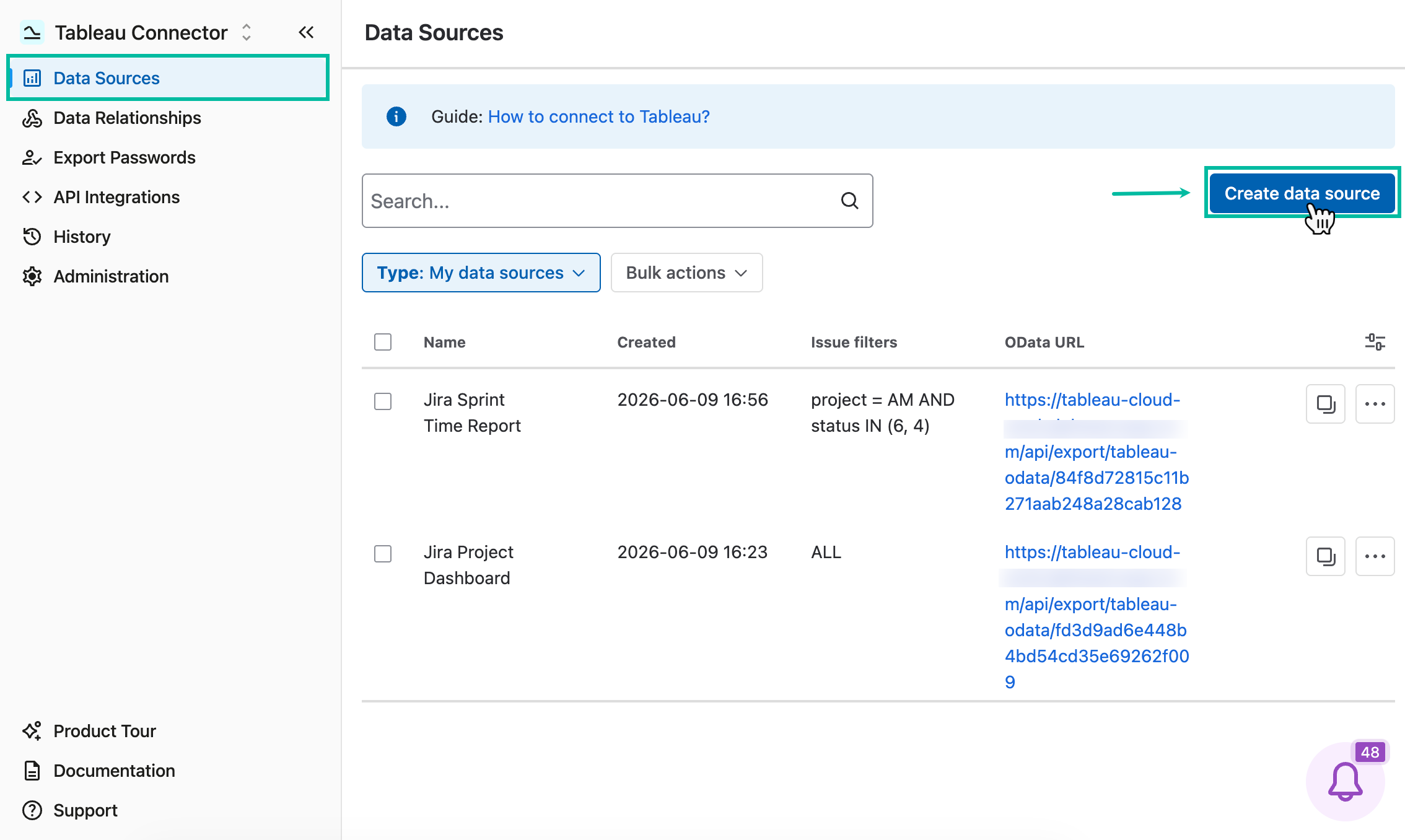
Task: Click the Tableau Connector logo icon
Action: pyautogui.click(x=32, y=32)
